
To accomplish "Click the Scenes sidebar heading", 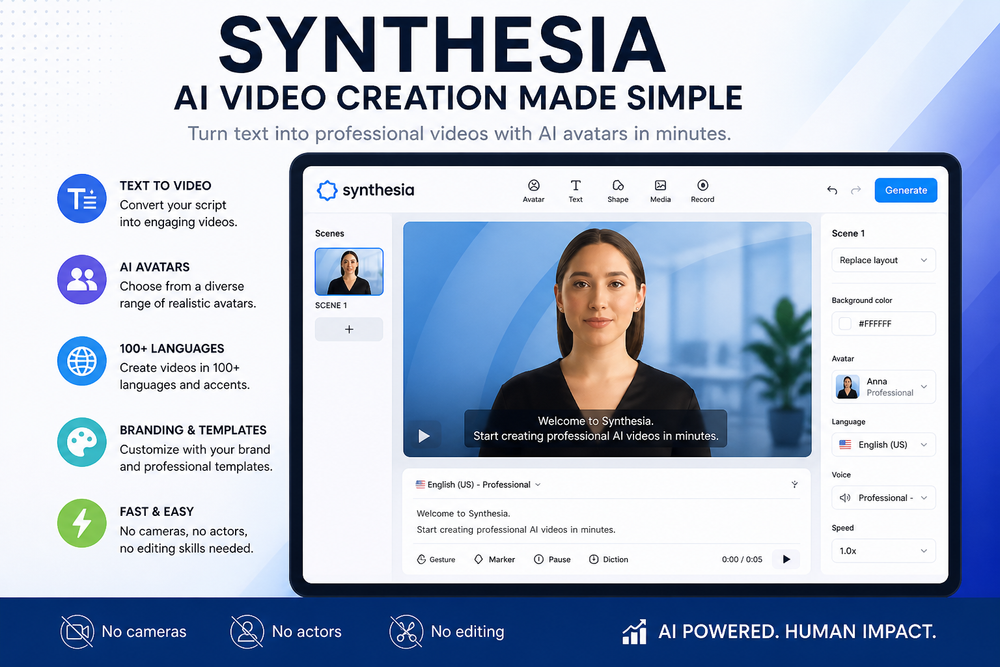I will [329, 233].
